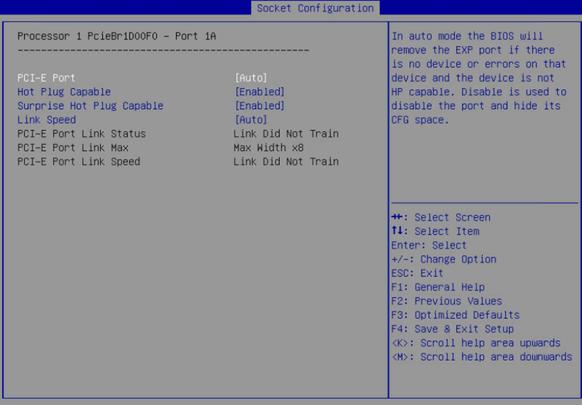Click the F1: General Help hint
582x405 pixels.
point(438,287)
